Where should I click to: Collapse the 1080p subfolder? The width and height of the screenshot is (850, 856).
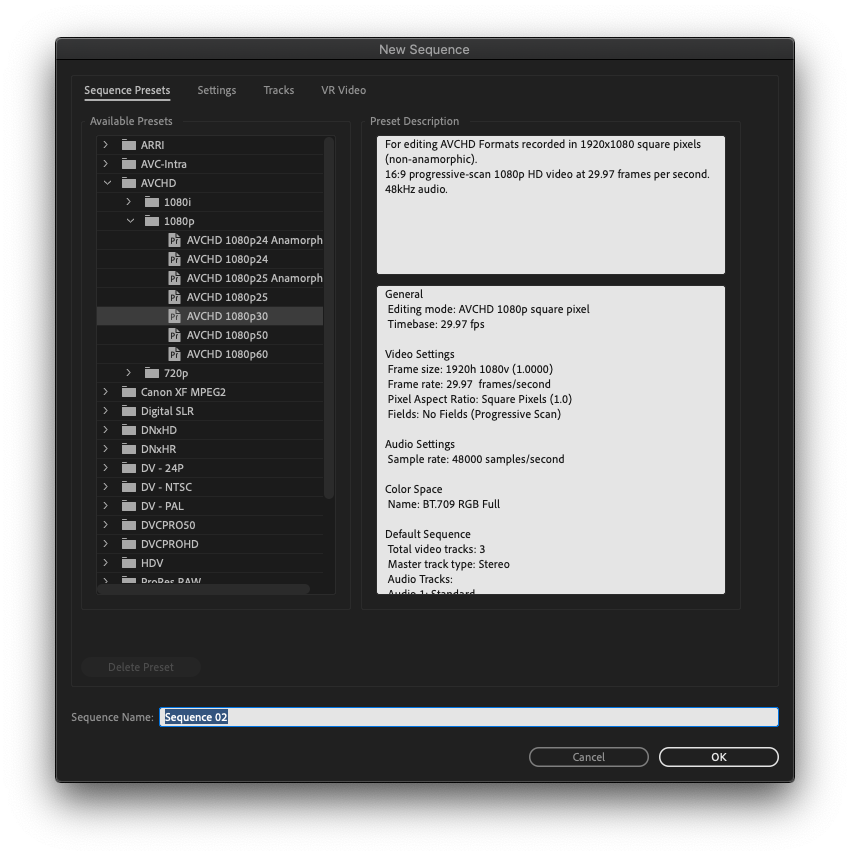tap(129, 221)
